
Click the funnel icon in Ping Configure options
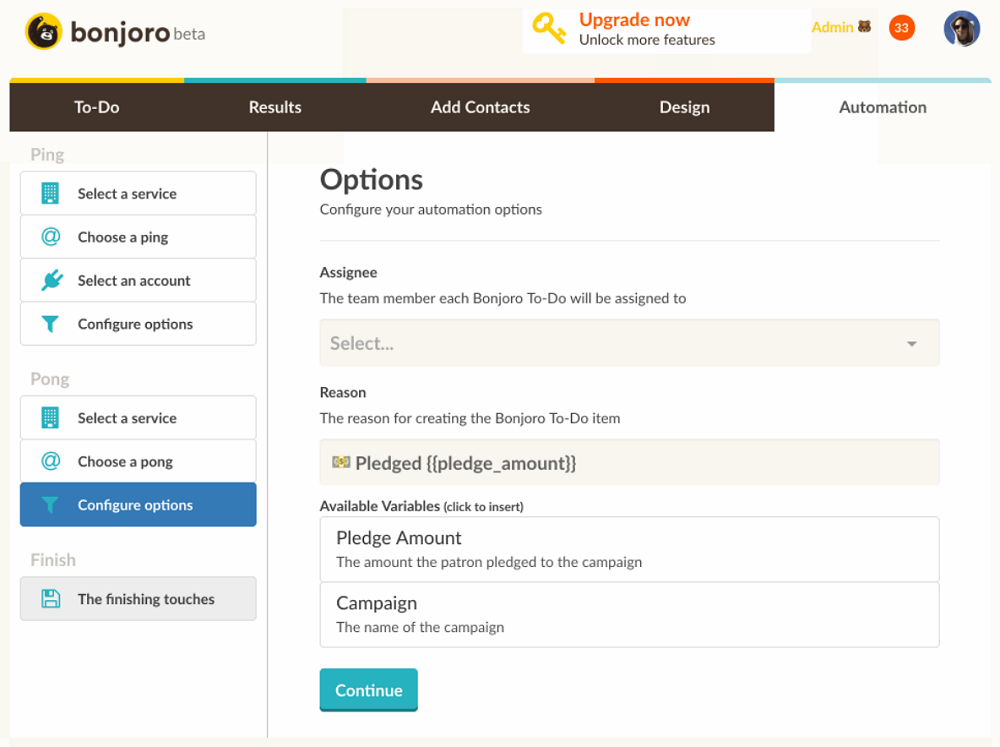[50, 324]
